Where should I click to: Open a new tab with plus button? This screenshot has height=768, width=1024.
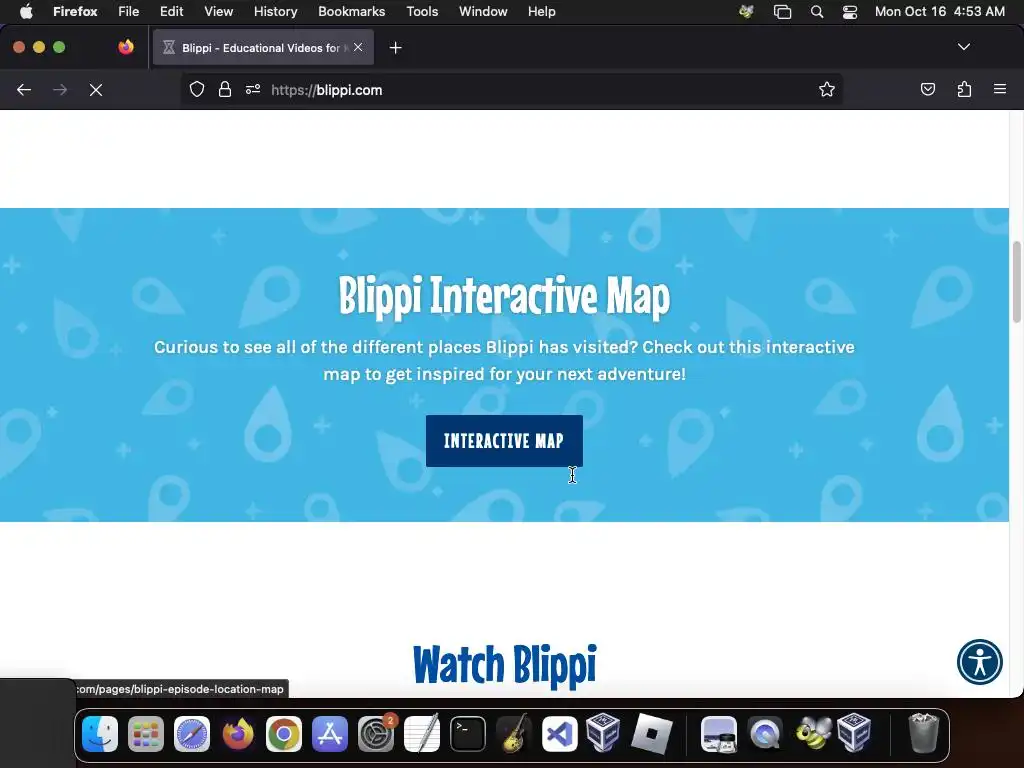point(395,48)
